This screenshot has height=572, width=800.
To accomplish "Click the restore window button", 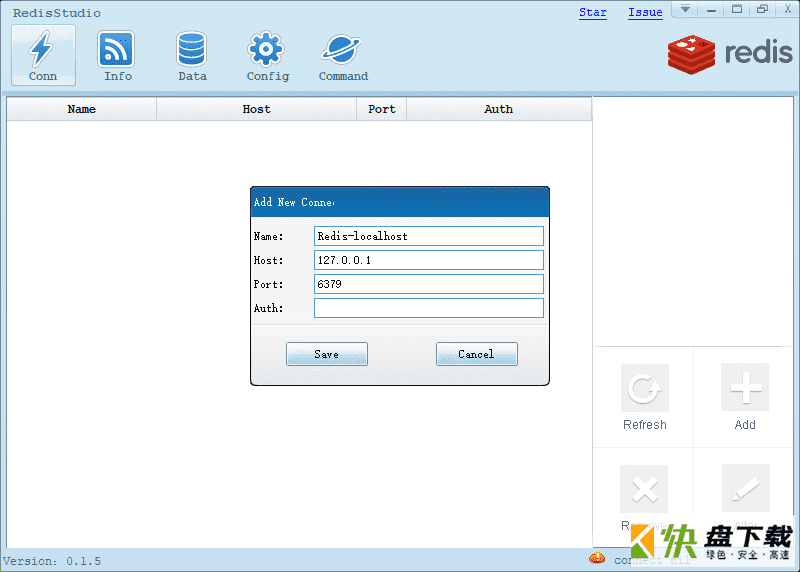I will point(762,9).
